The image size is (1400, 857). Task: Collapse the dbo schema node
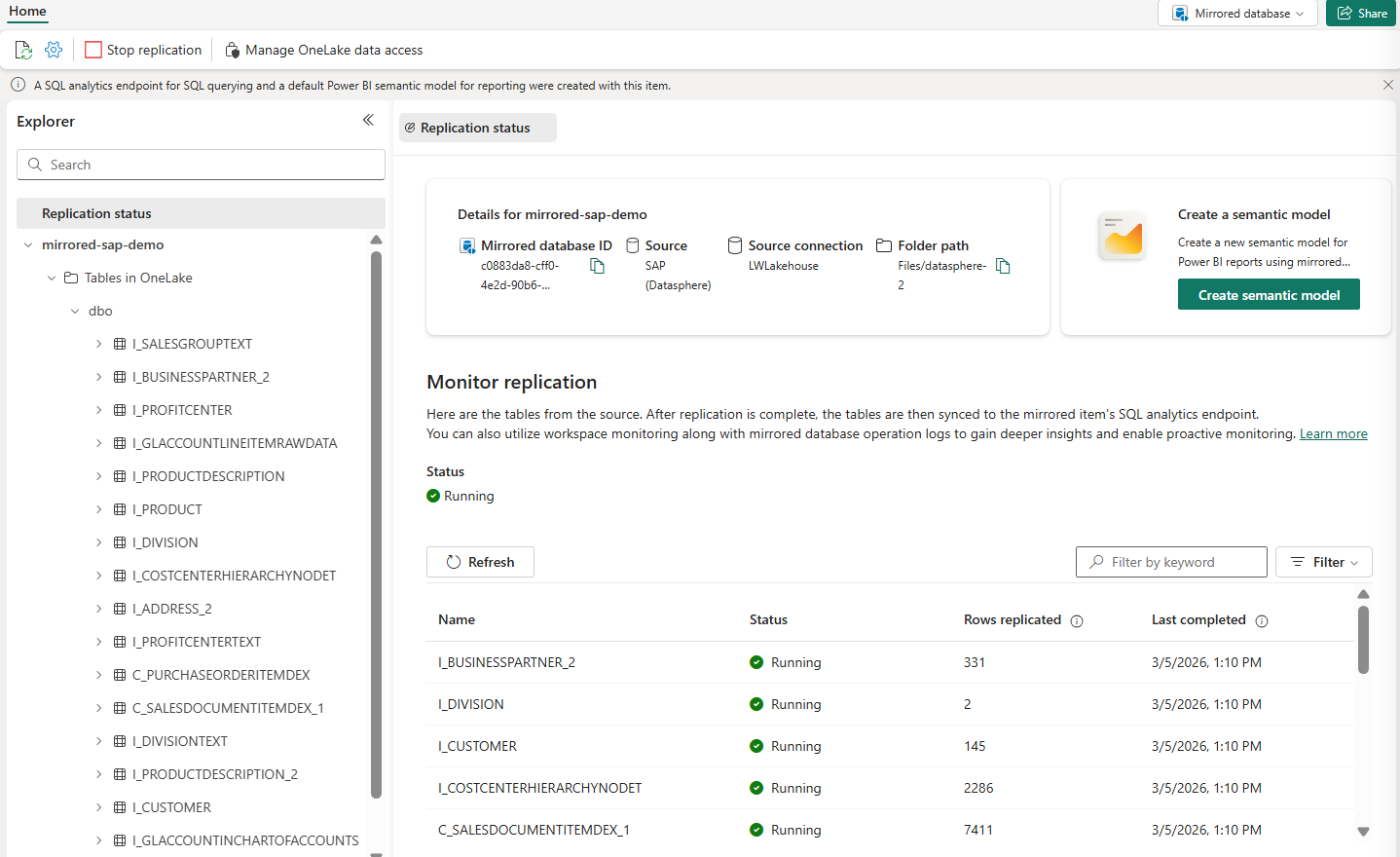tap(75, 310)
